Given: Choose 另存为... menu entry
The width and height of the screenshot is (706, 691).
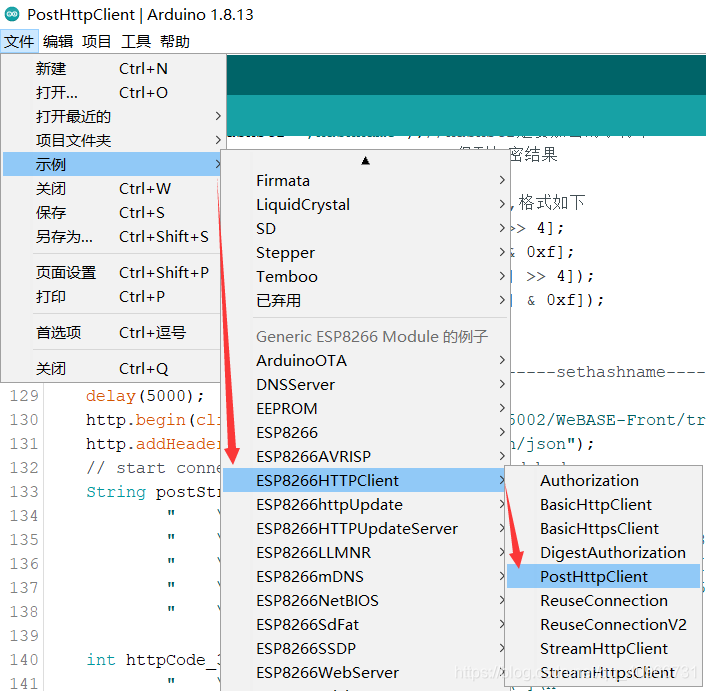Looking at the screenshot, I should click(113, 236).
